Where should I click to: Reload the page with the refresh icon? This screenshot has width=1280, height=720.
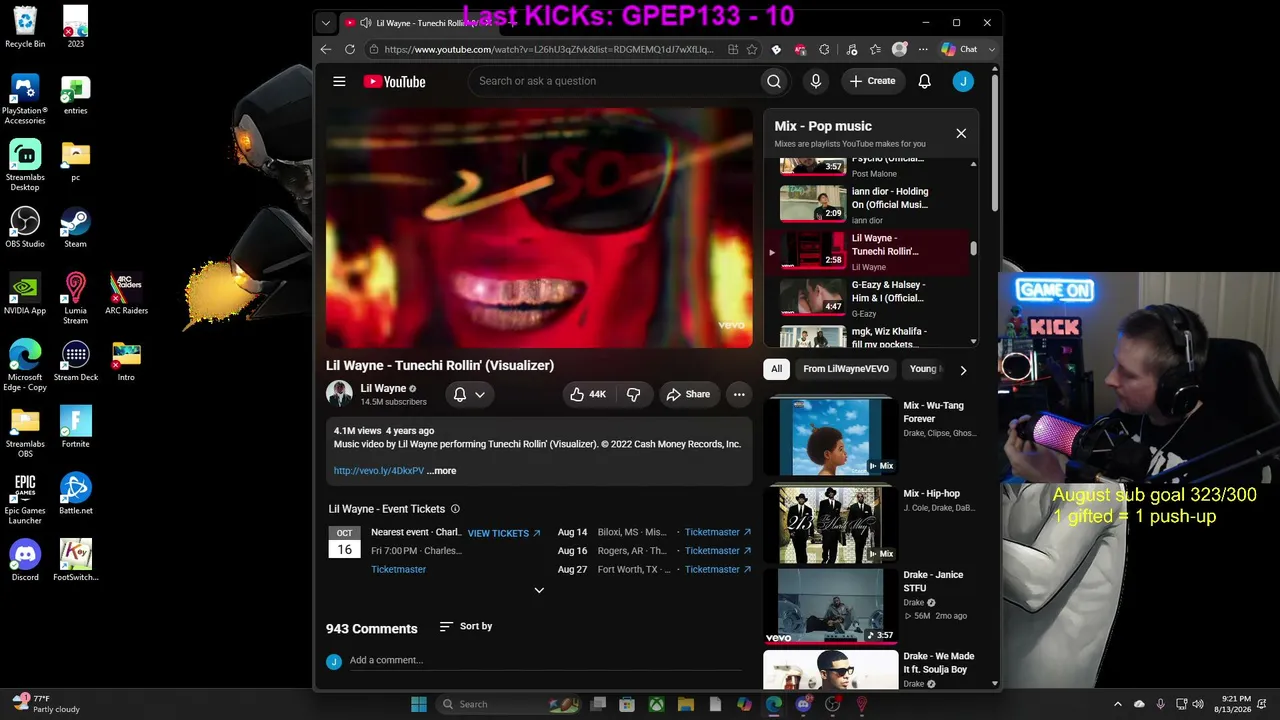tap(350, 49)
